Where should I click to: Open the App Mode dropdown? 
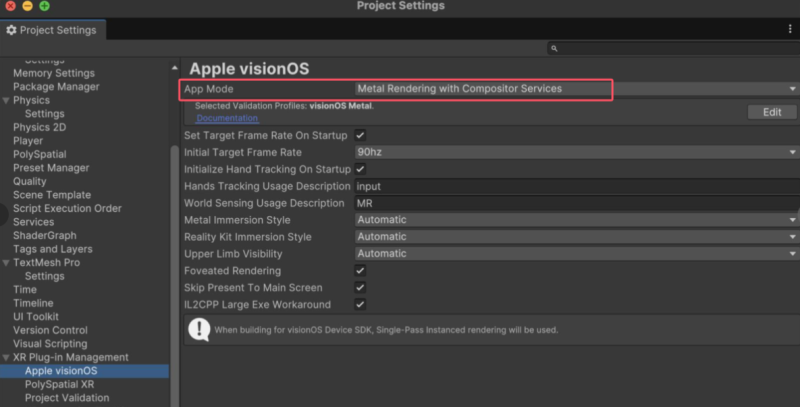(576, 89)
